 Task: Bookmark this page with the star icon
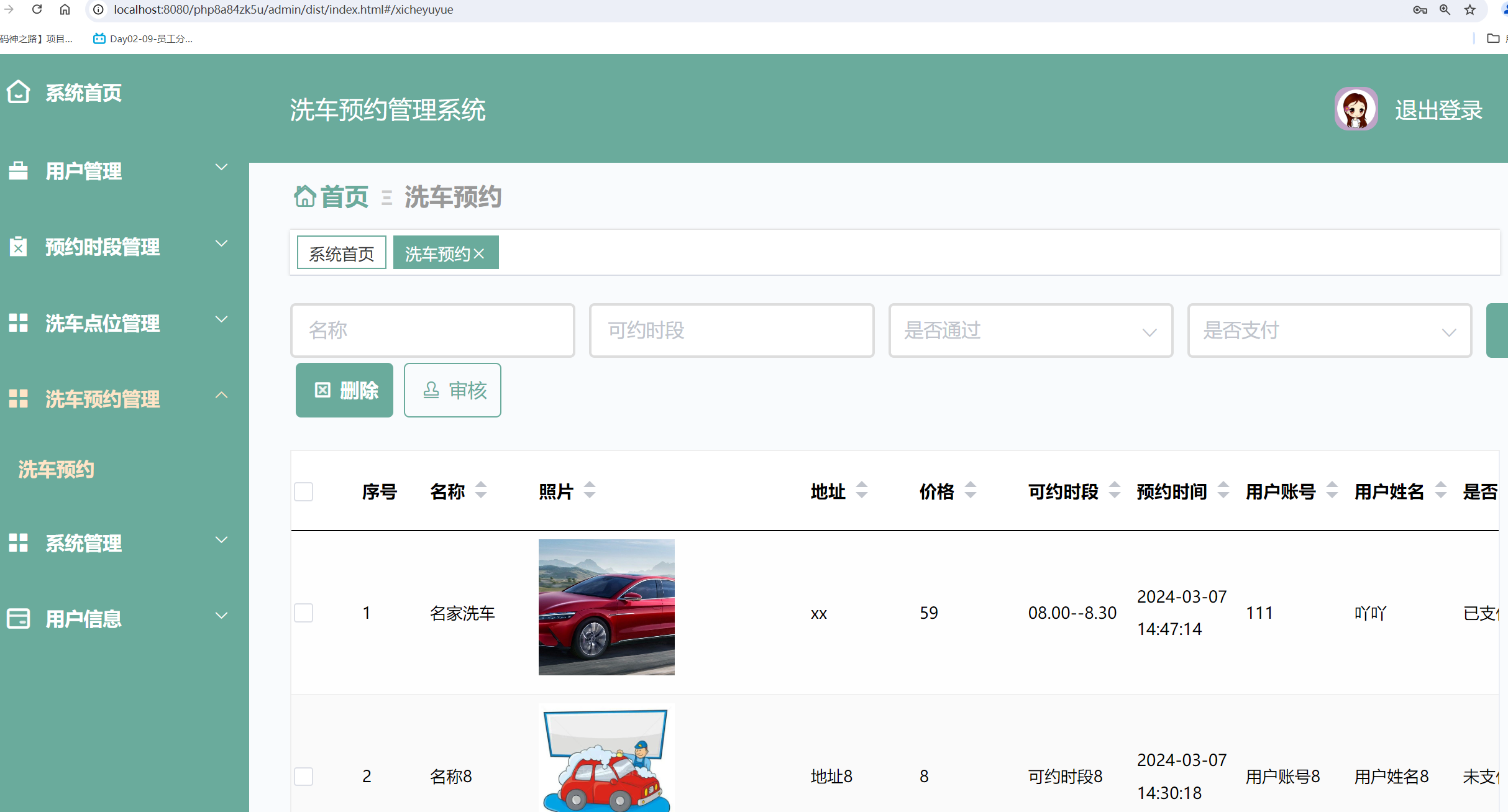1469,9
